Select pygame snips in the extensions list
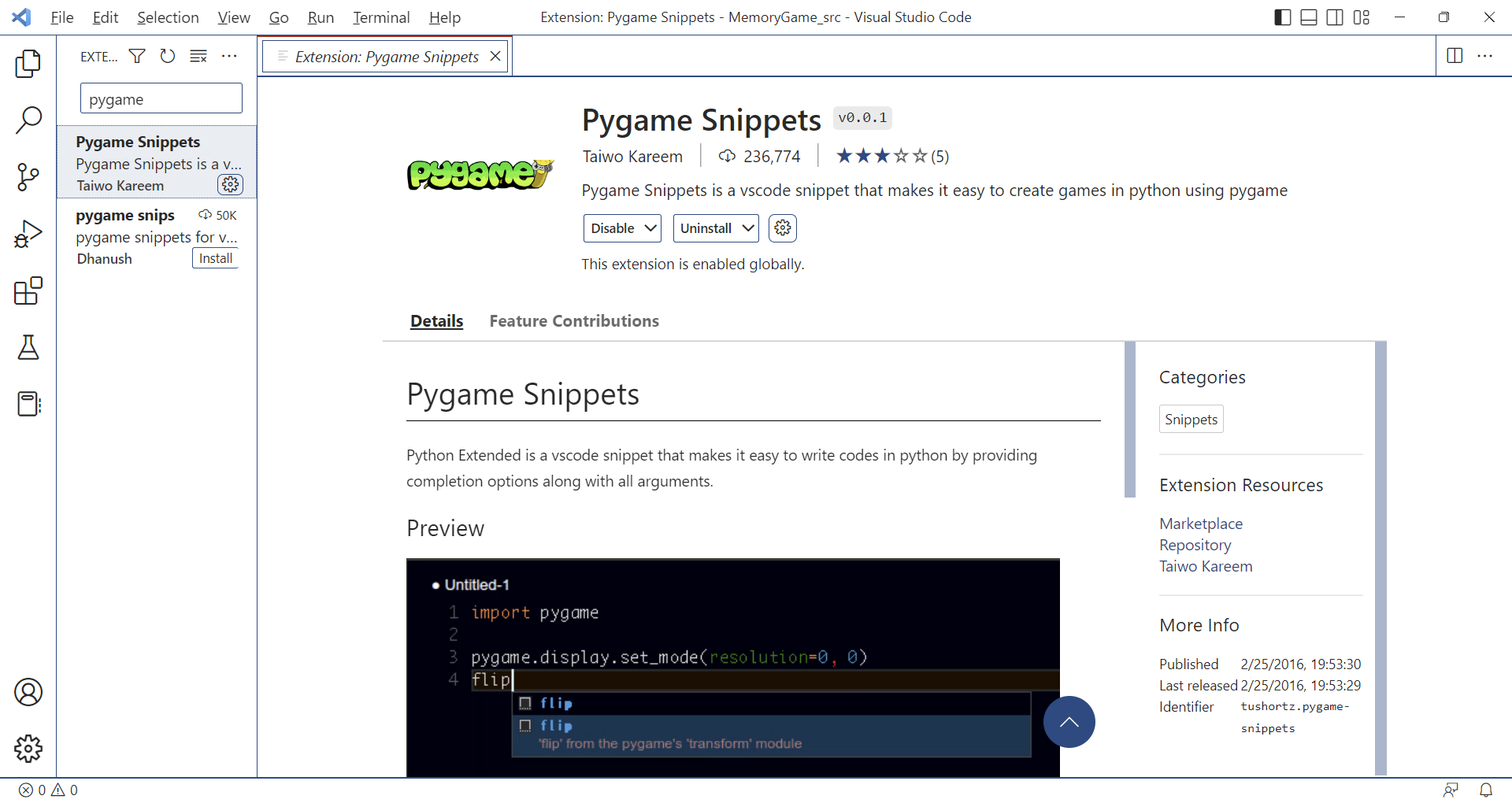This screenshot has height=803, width=1512. pos(157,235)
